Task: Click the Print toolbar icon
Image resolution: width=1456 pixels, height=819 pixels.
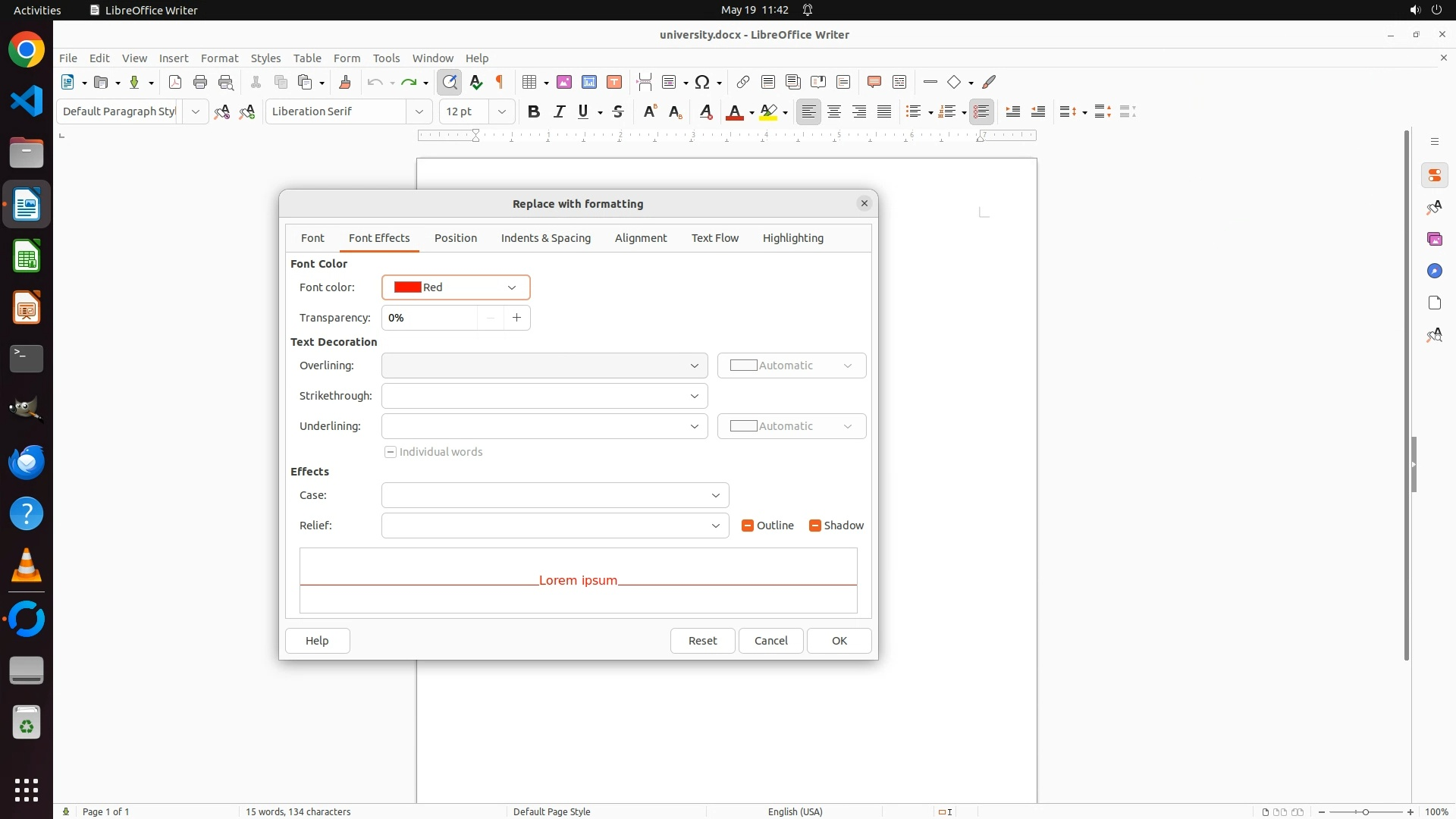Action: pyautogui.click(x=200, y=82)
